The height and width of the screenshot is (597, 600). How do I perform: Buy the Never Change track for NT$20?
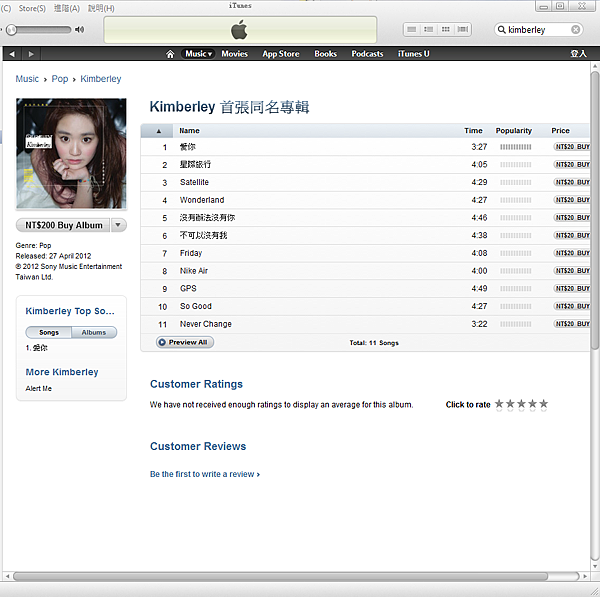pyautogui.click(x=572, y=324)
